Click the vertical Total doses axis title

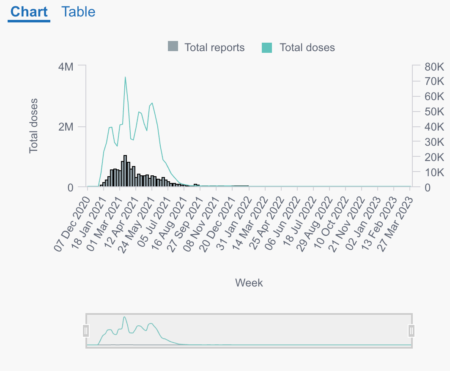(33, 126)
